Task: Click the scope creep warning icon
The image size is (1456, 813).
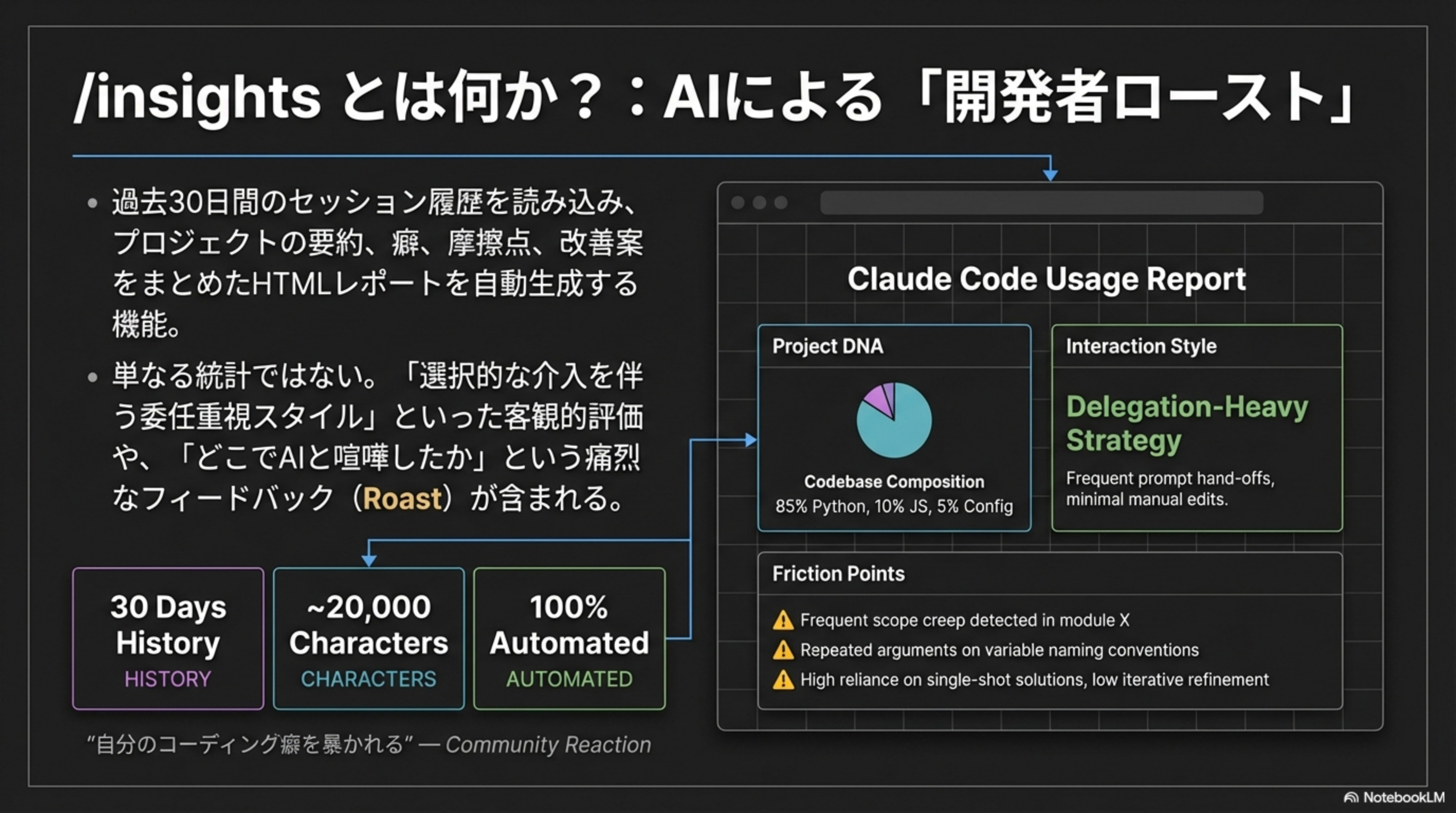Action: 783,620
